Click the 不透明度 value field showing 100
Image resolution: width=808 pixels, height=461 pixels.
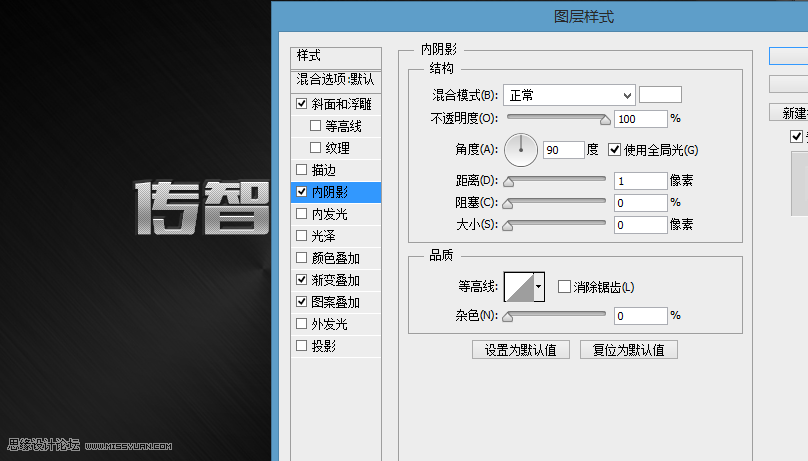641,119
